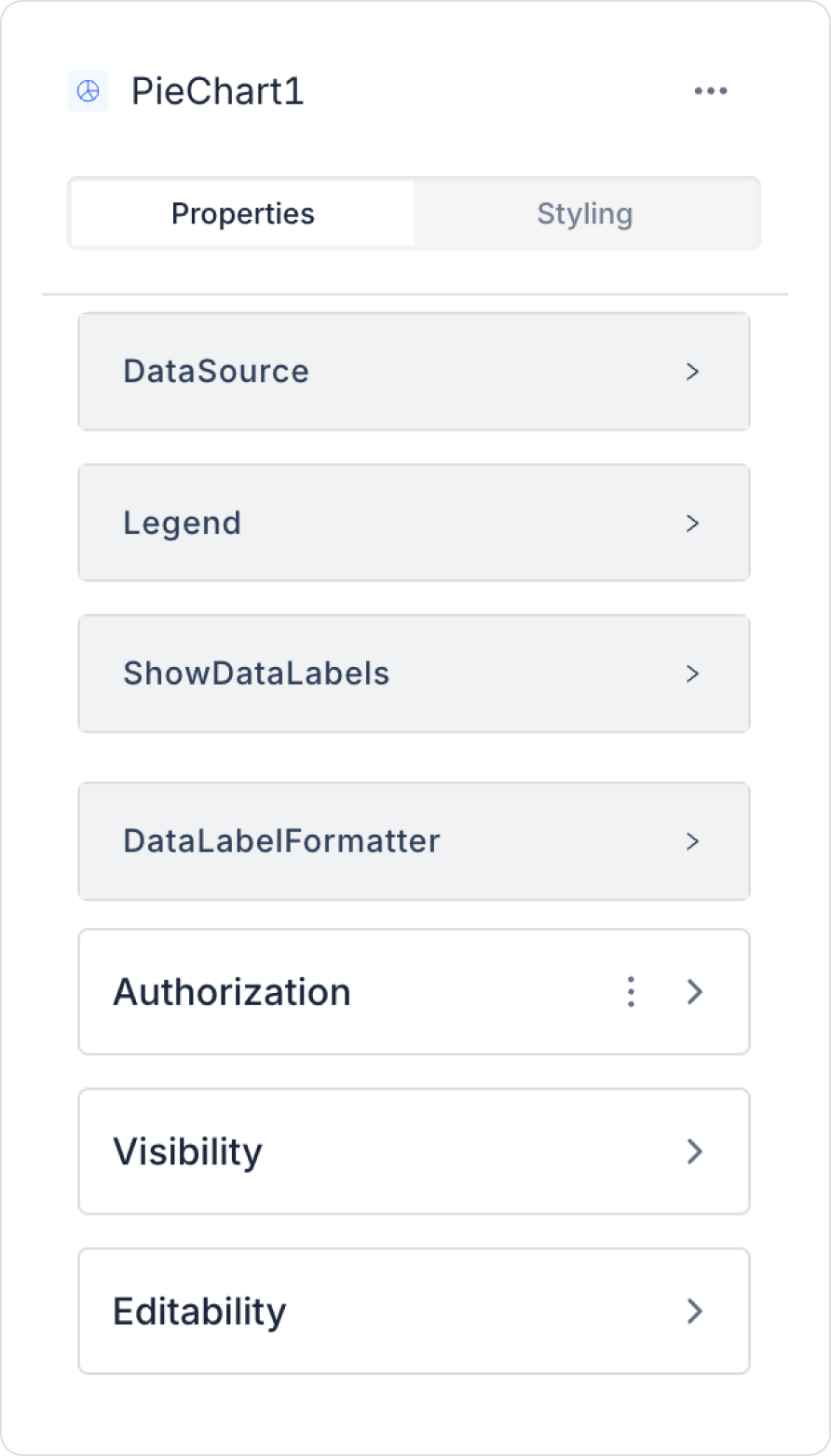Select the DataLabelFormatter property label
This screenshot has height=1456, width=831.
[281, 841]
